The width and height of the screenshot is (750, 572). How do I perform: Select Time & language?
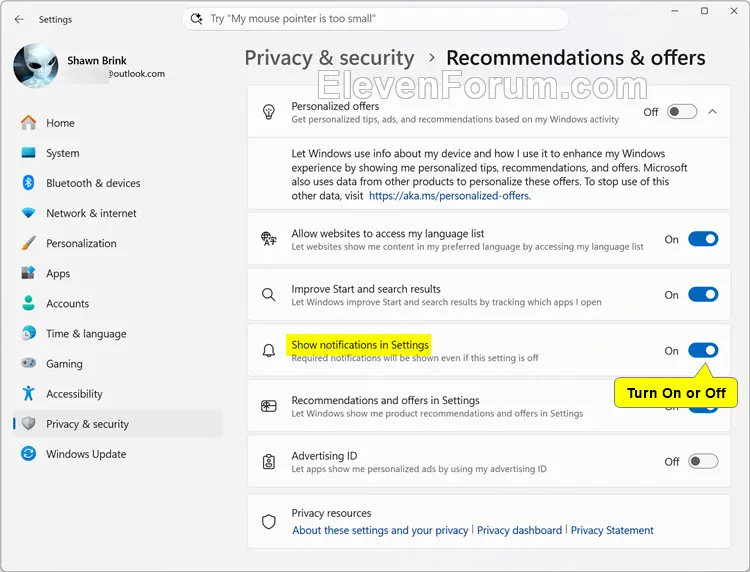[x=119, y=334]
